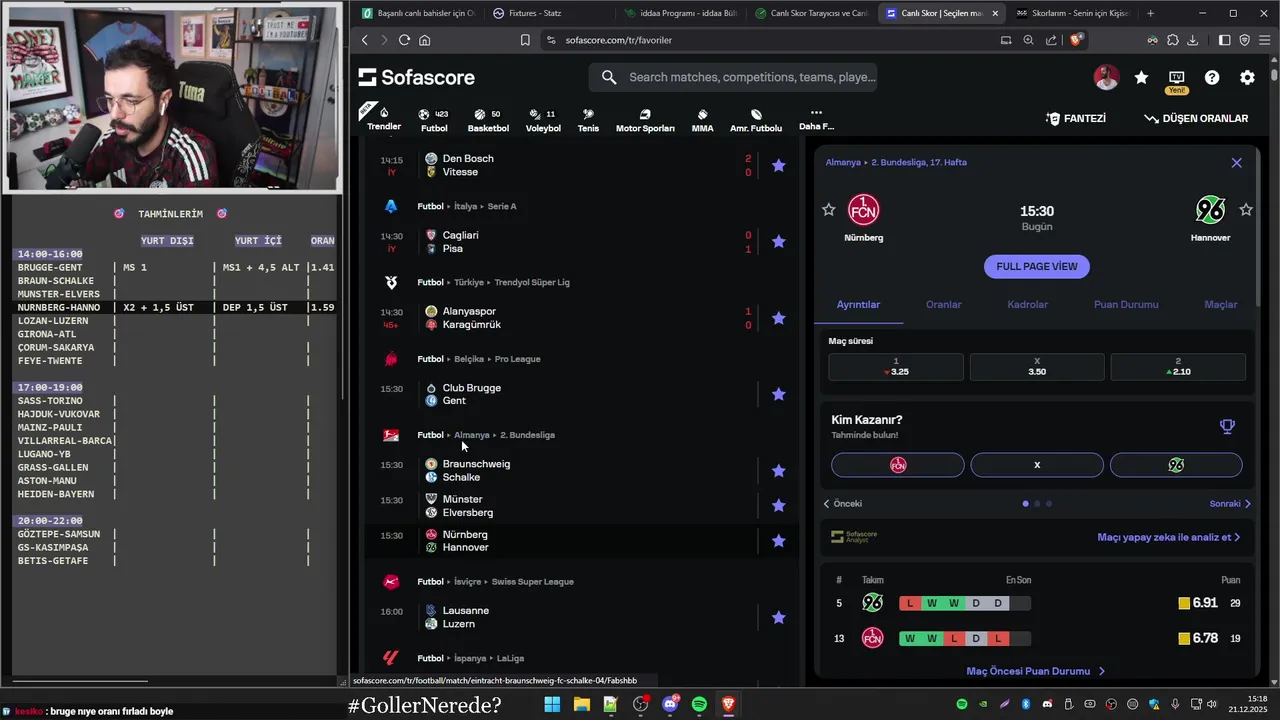This screenshot has height=720, width=1280.
Task: Toggle favorite star for Cagliari–Pisa
Action: click(779, 241)
